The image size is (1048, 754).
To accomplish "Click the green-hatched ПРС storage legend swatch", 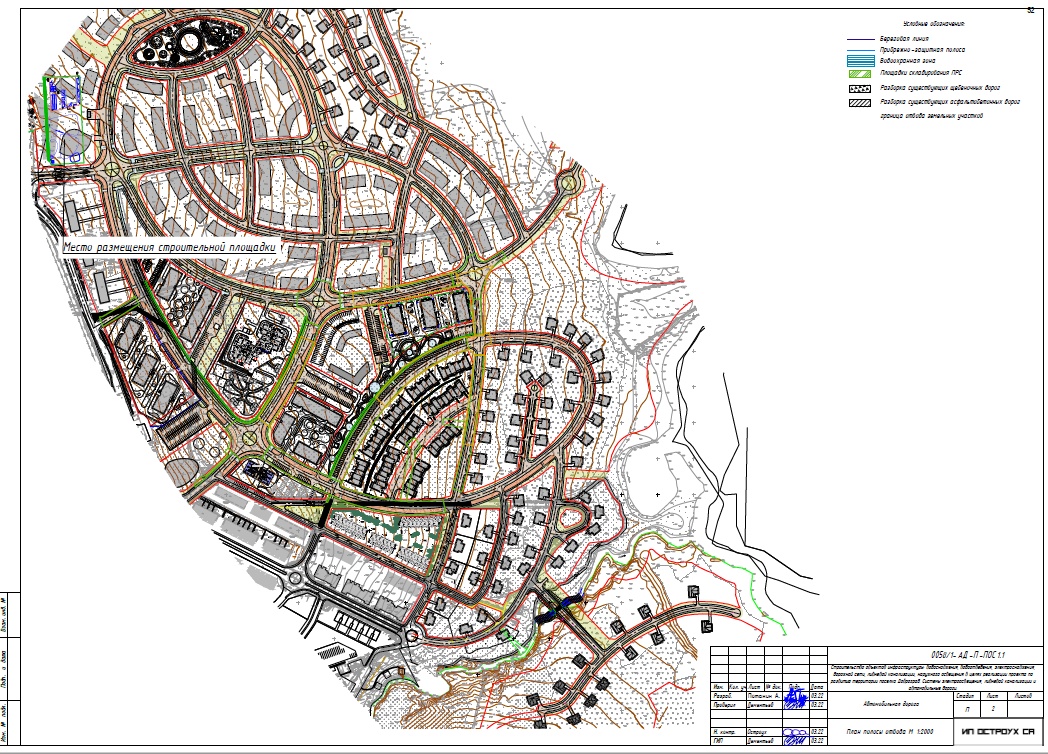I will (858, 73).
